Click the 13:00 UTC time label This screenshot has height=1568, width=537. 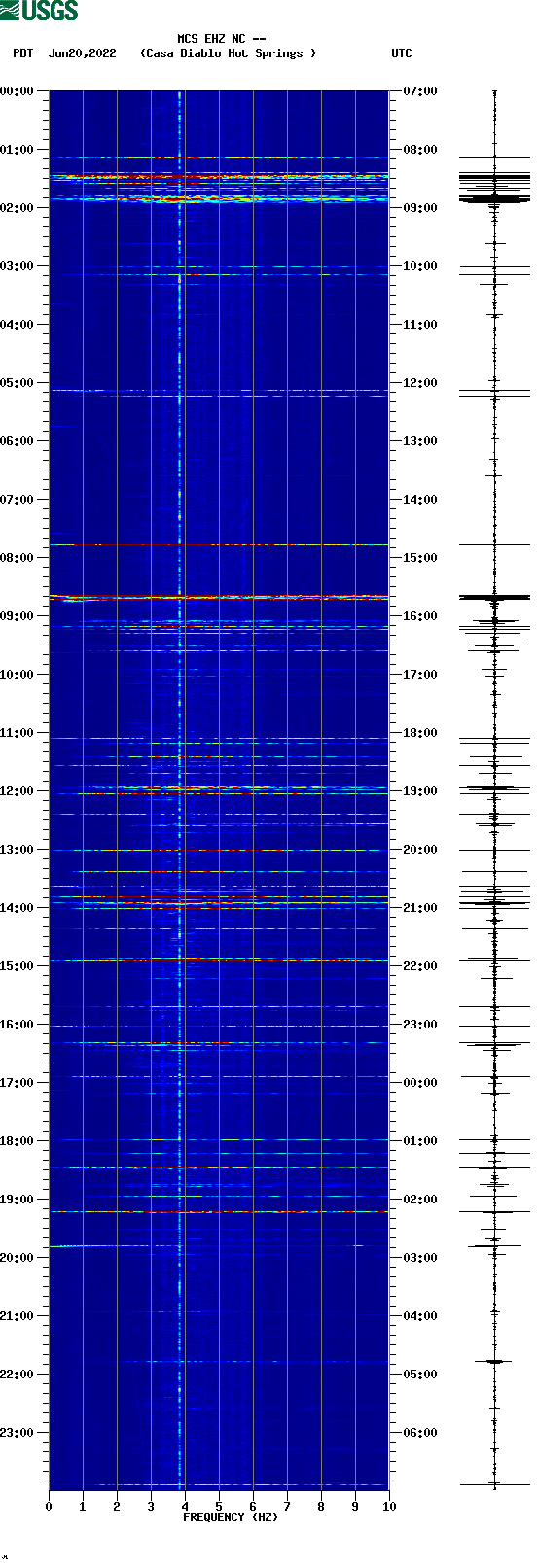coord(420,441)
